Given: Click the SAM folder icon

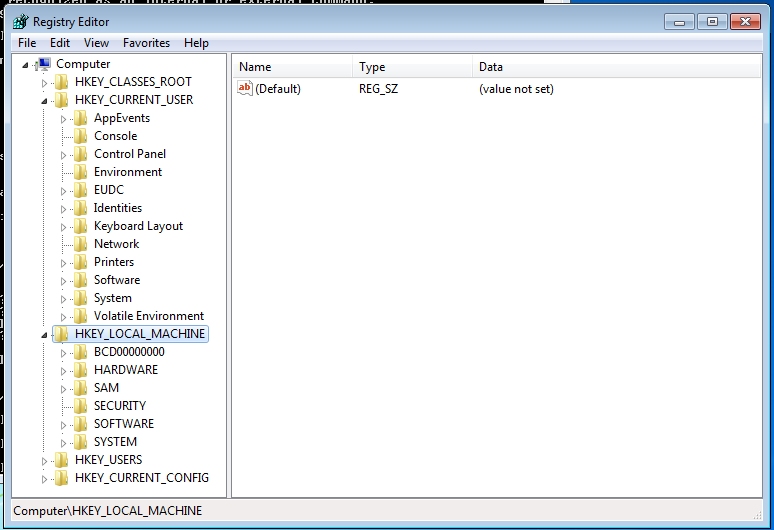Looking at the screenshot, I should [x=80, y=388].
